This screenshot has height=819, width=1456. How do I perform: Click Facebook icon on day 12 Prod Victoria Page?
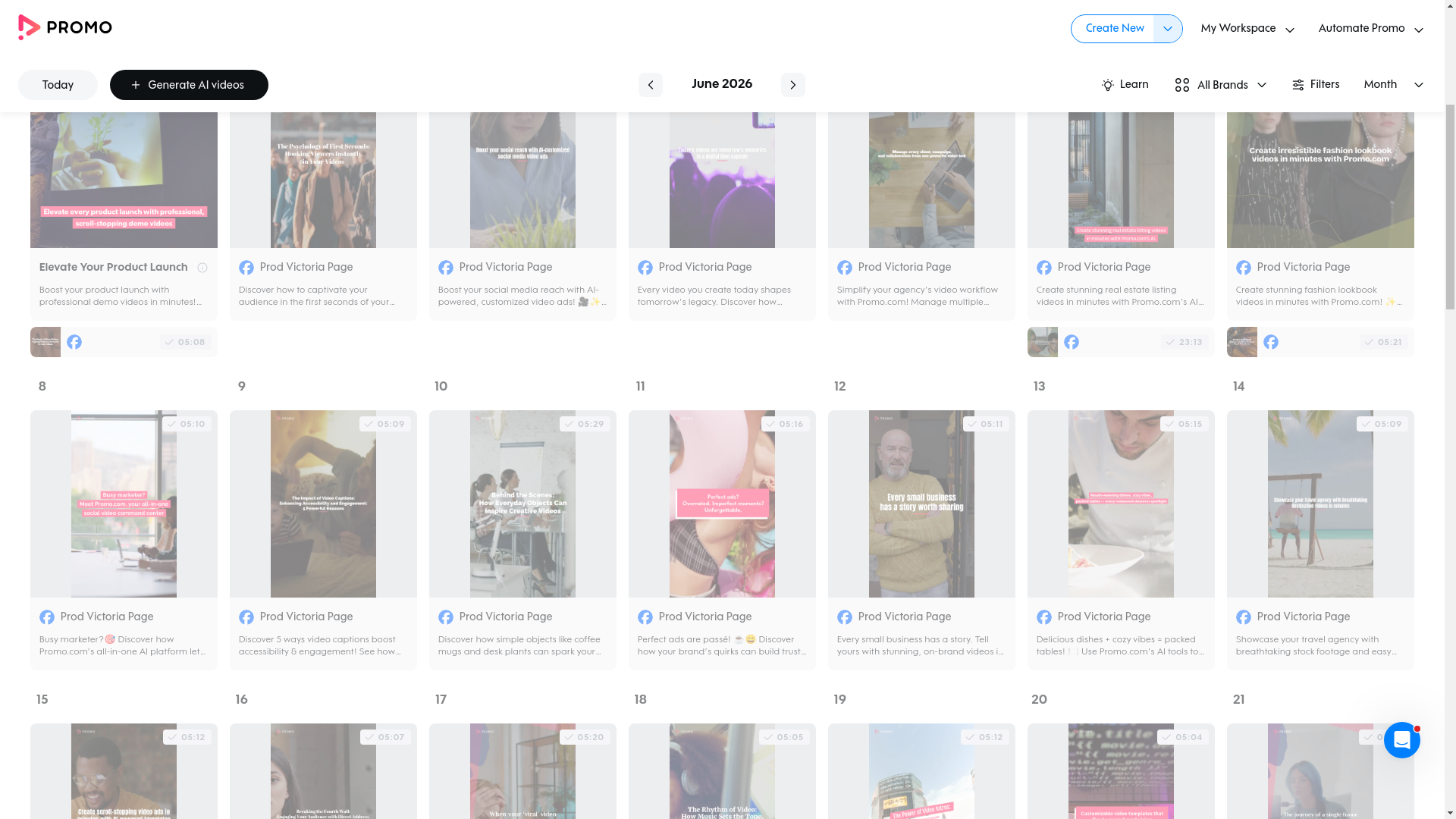(x=845, y=617)
